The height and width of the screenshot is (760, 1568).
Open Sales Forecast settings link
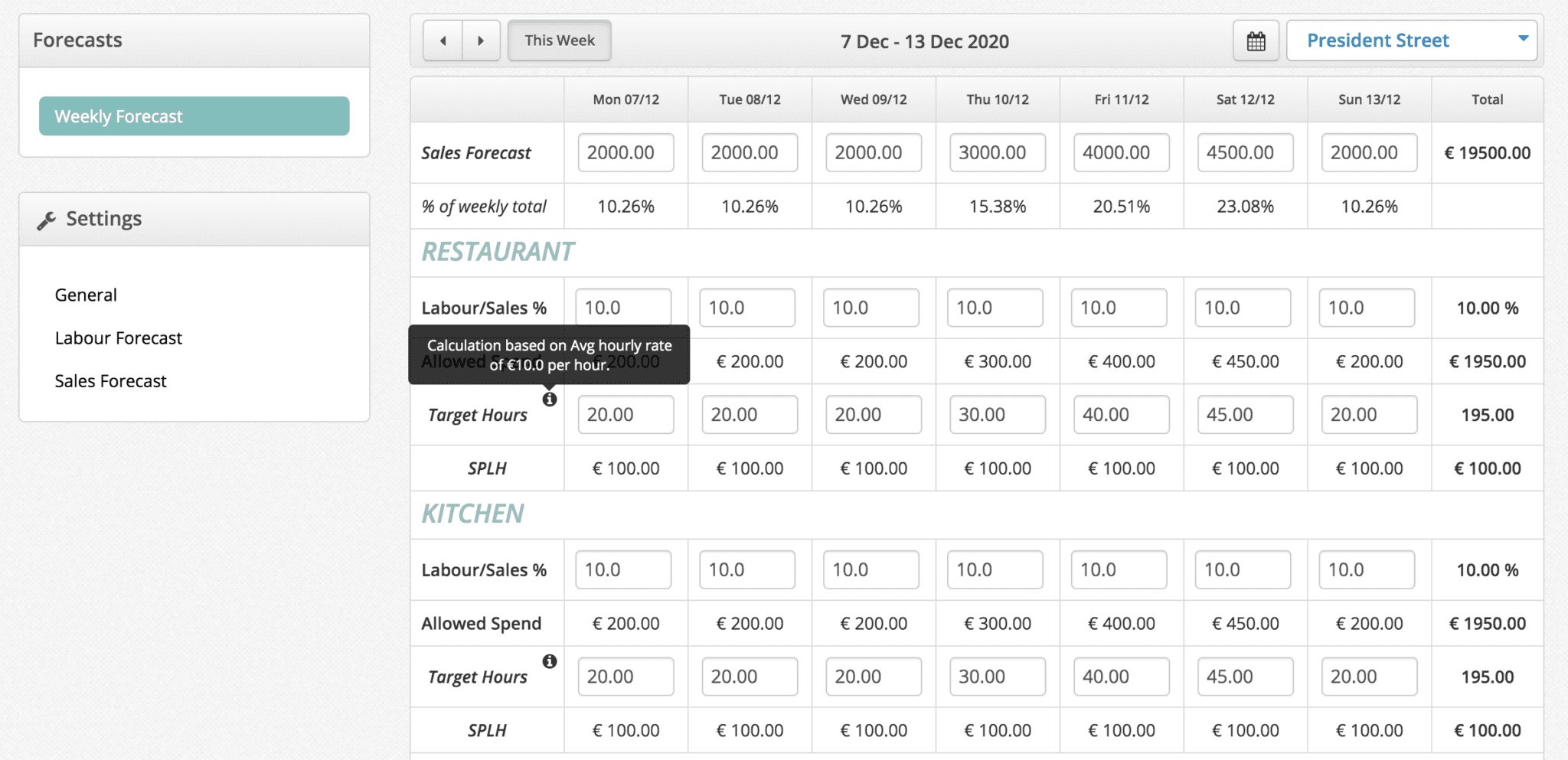click(110, 381)
